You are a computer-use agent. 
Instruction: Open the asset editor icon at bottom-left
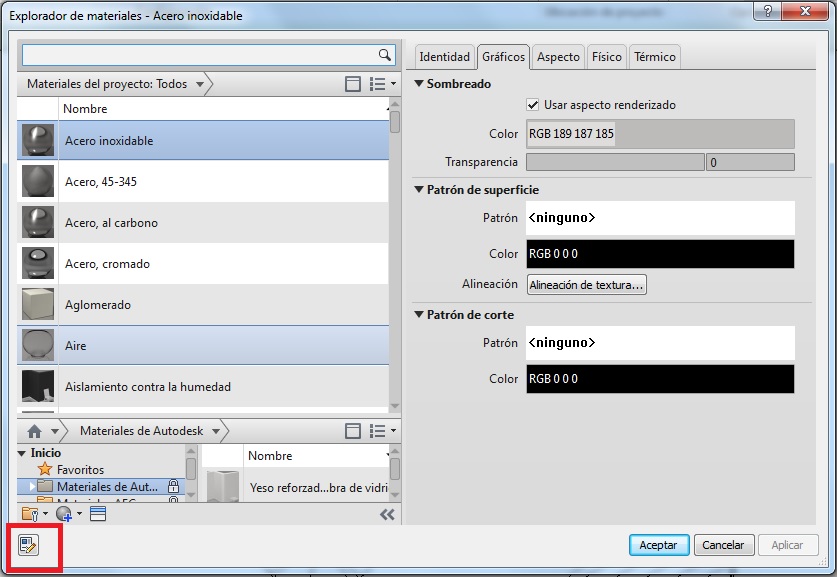point(27,545)
